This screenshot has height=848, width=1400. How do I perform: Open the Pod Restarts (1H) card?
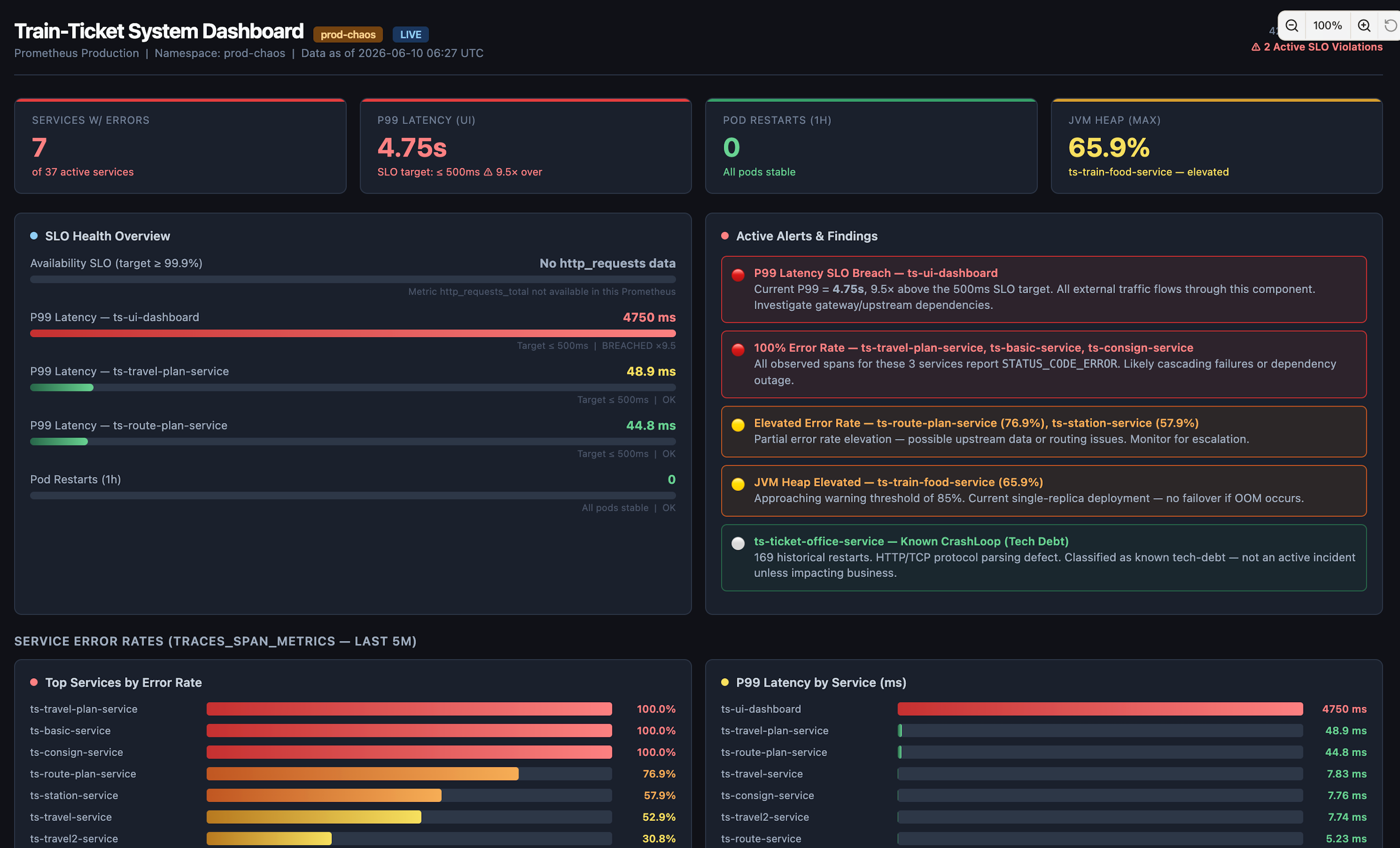coord(871,146)
